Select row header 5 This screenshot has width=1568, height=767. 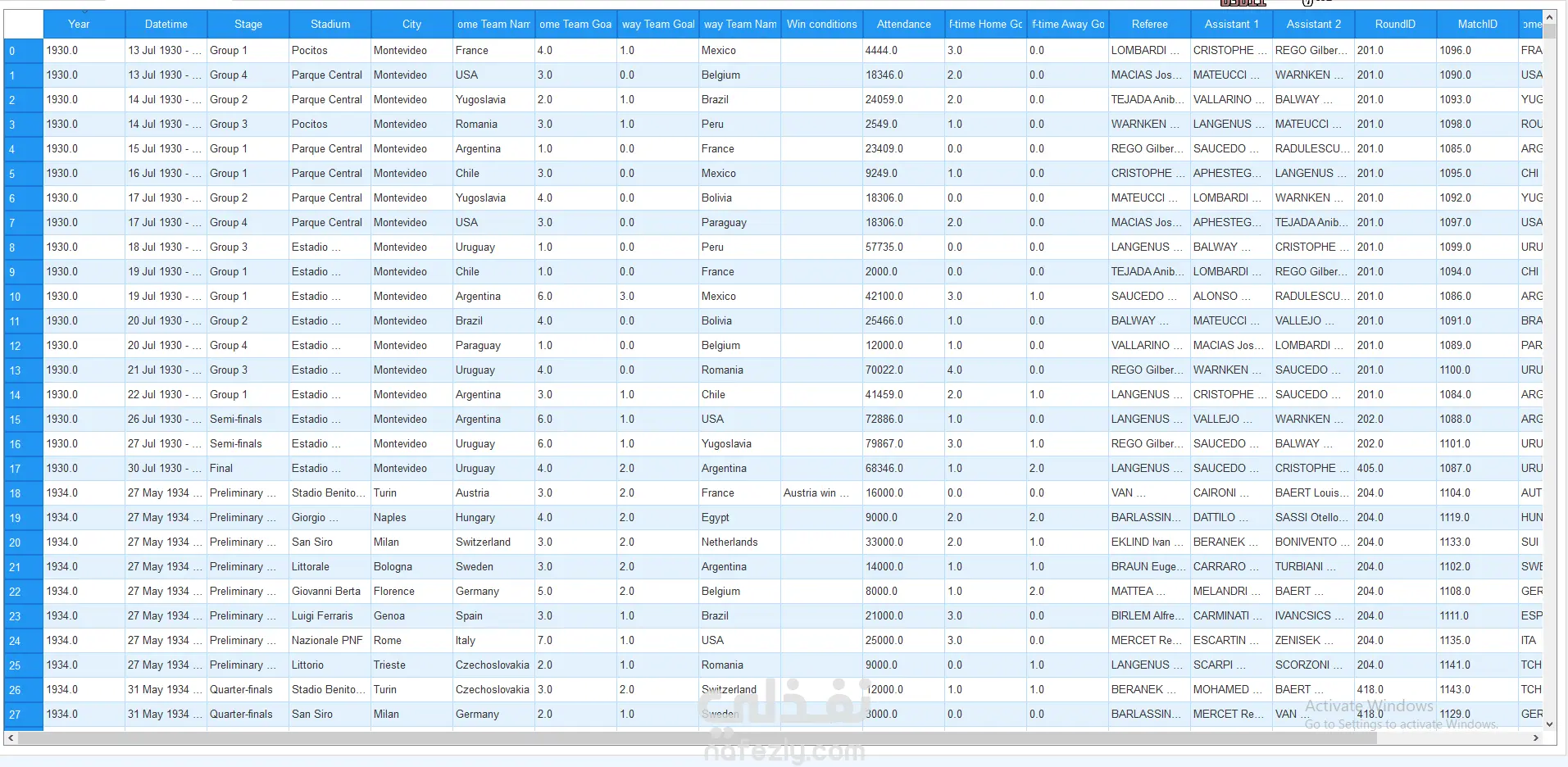tap(24, 174)
